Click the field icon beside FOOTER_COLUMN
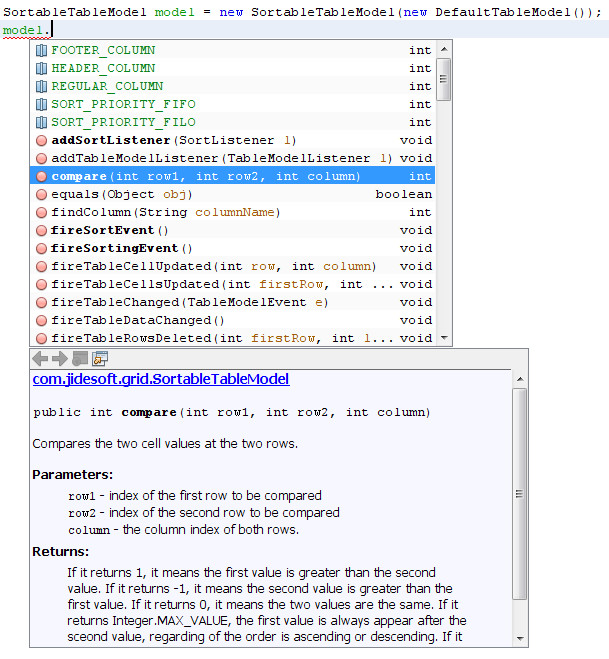The width and height of the screenshot is (609, 659). coord(41,50)
